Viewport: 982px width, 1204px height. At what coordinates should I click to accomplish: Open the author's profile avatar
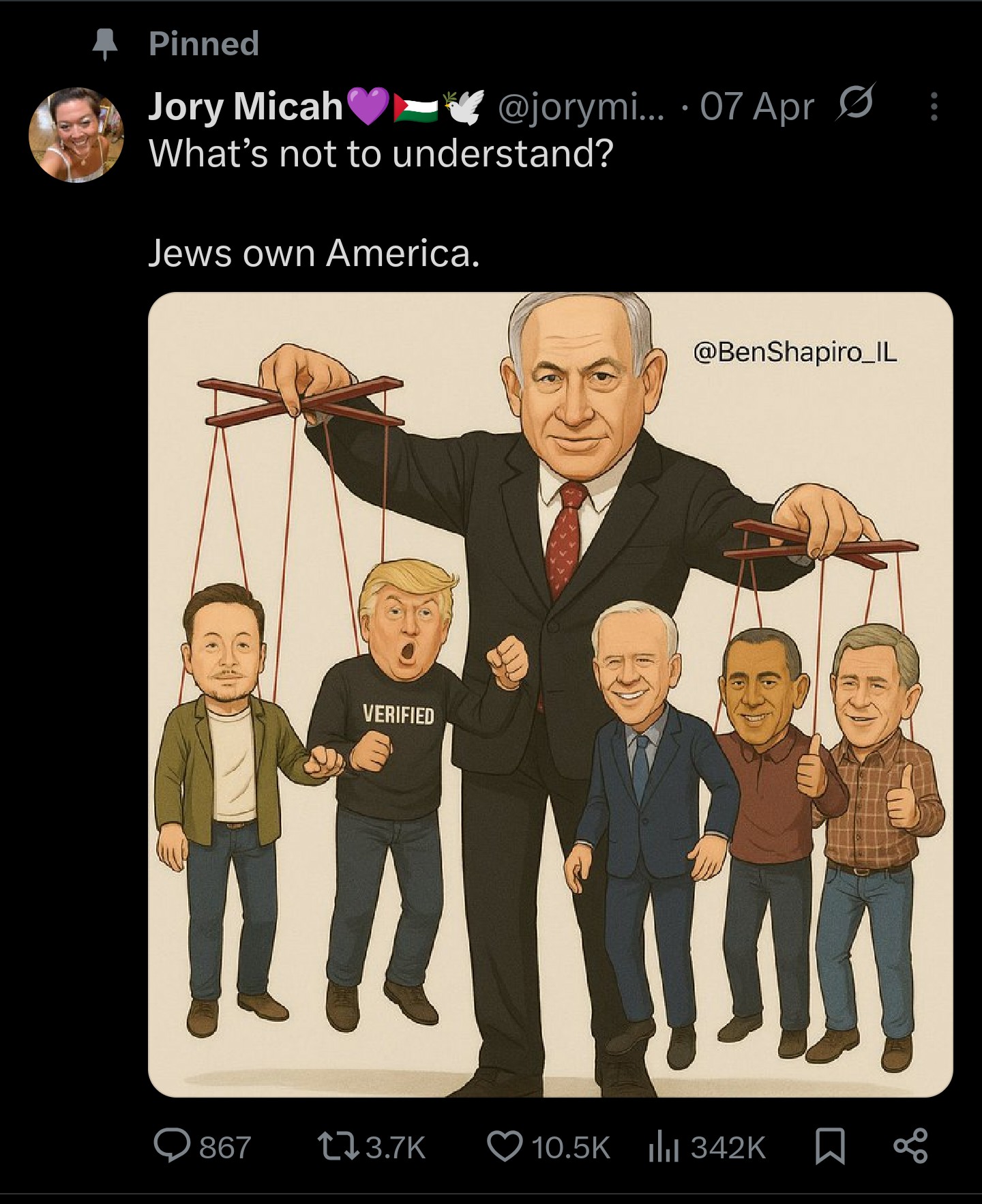(76, 134)
